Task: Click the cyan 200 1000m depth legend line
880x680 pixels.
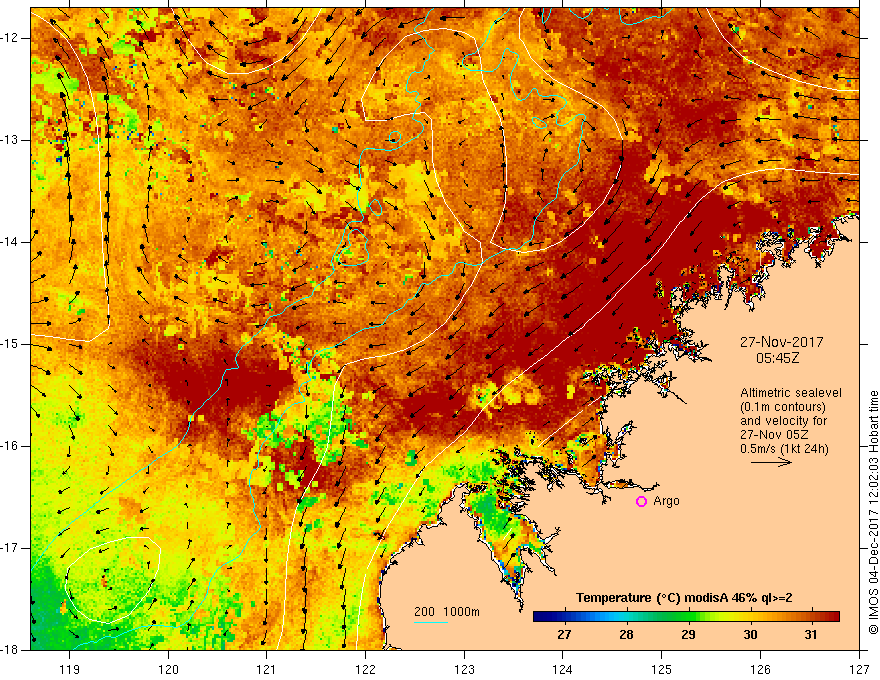Action: pos(431,622)
